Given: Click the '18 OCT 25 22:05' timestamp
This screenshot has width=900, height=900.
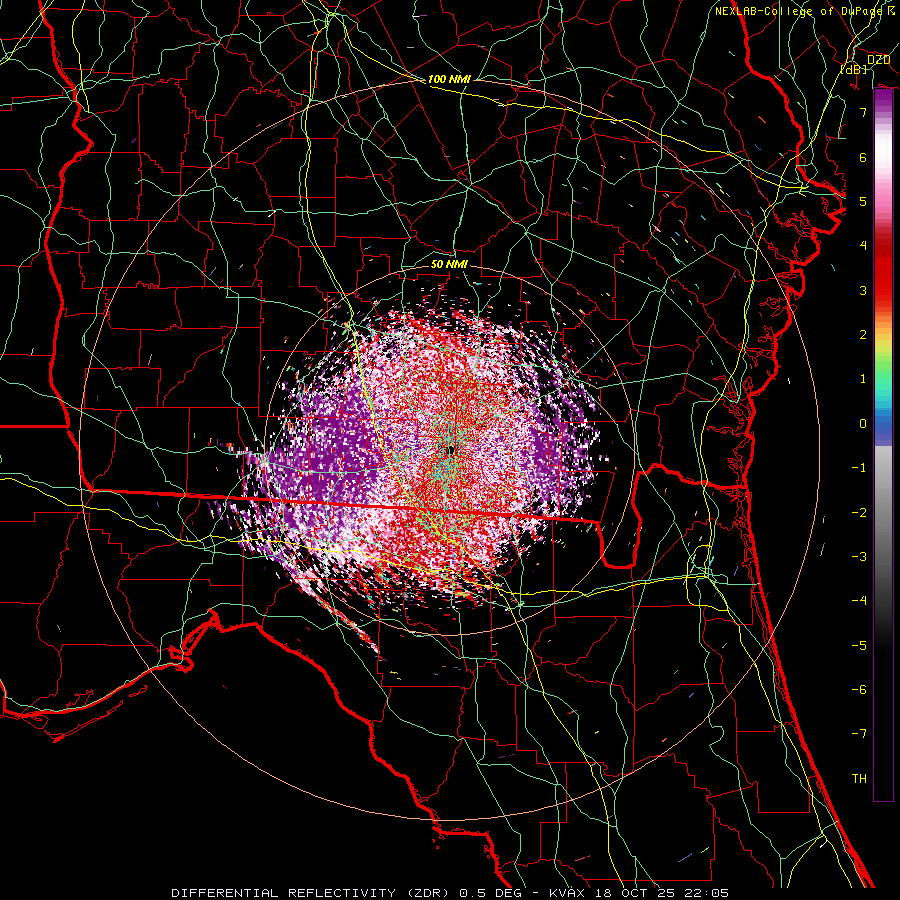Looking at the screenshot, I should 660,893.
